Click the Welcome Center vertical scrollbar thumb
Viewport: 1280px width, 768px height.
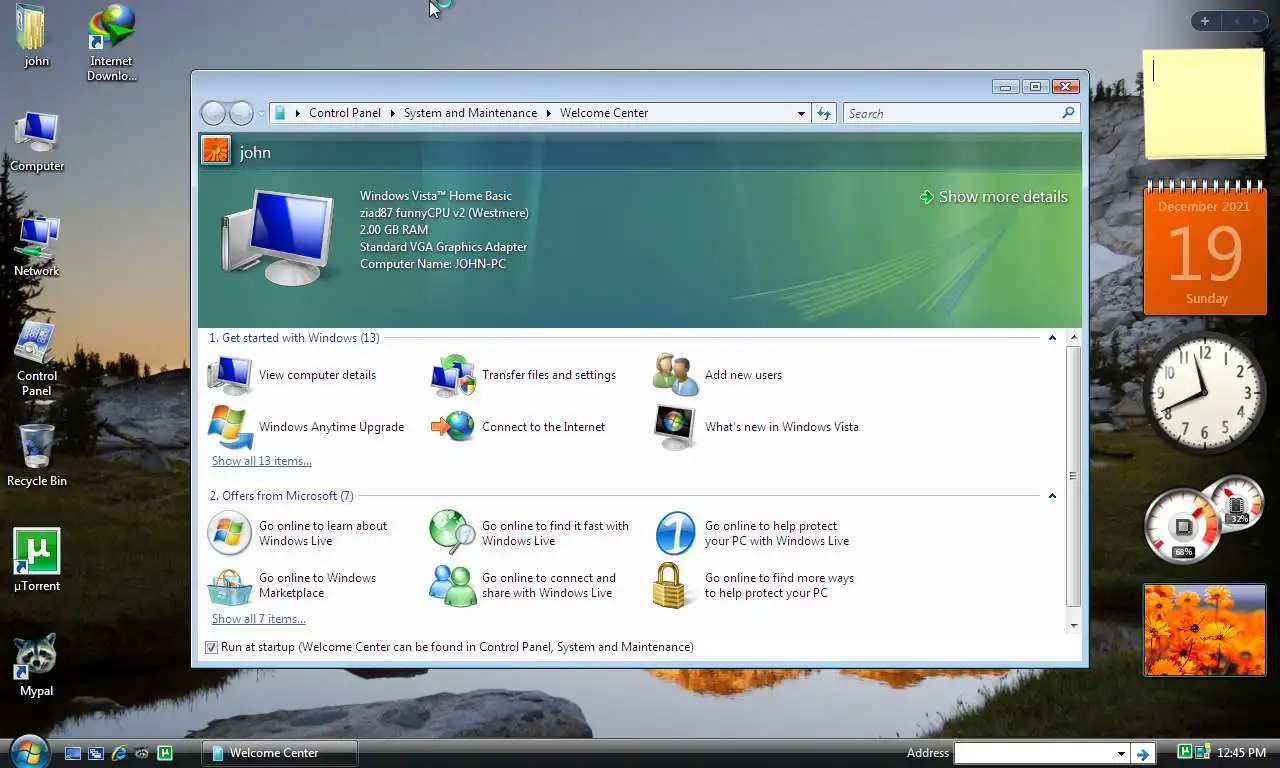(1074, 476)
